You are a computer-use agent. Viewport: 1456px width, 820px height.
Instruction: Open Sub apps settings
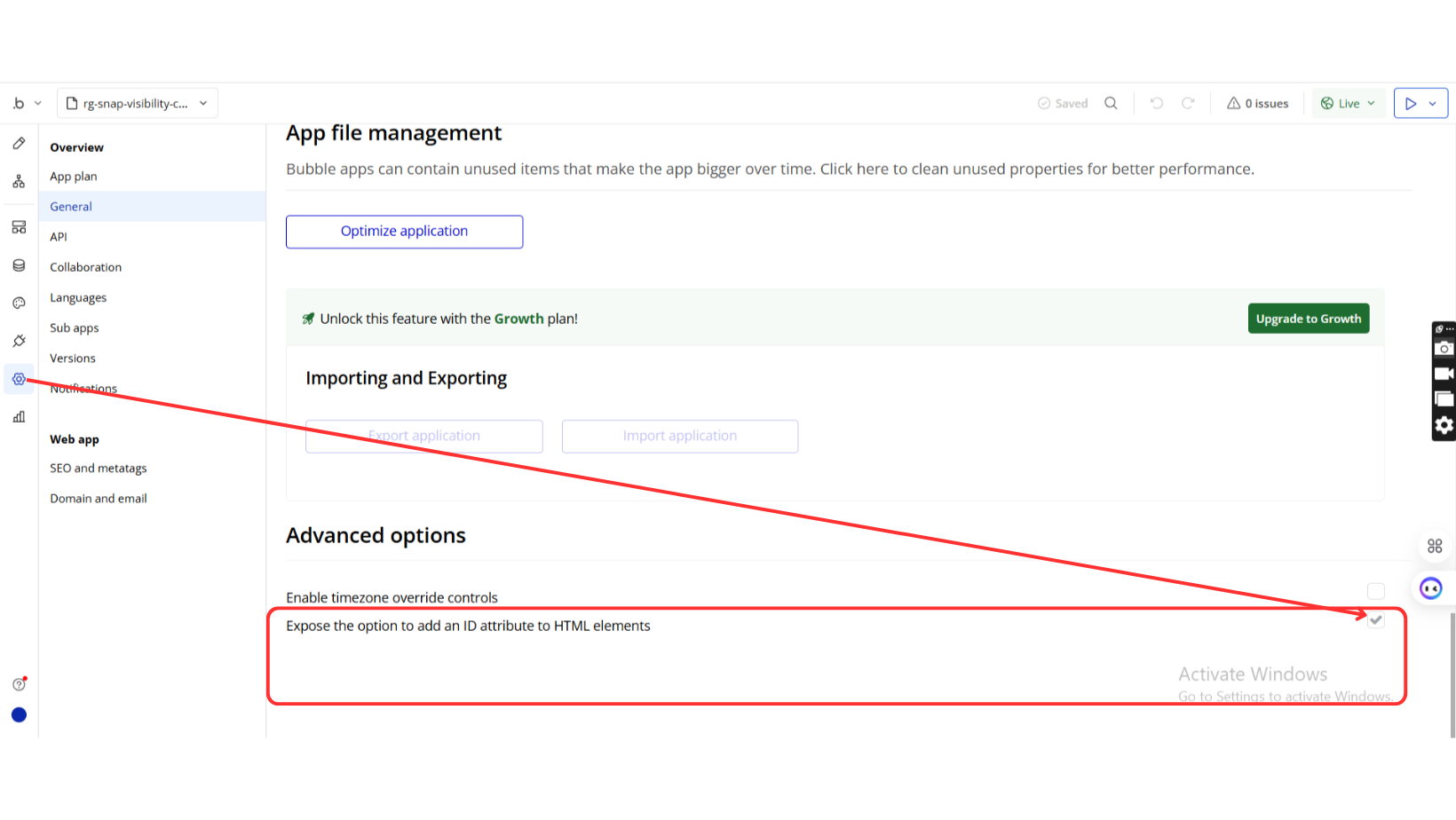(x=75, y=327)
